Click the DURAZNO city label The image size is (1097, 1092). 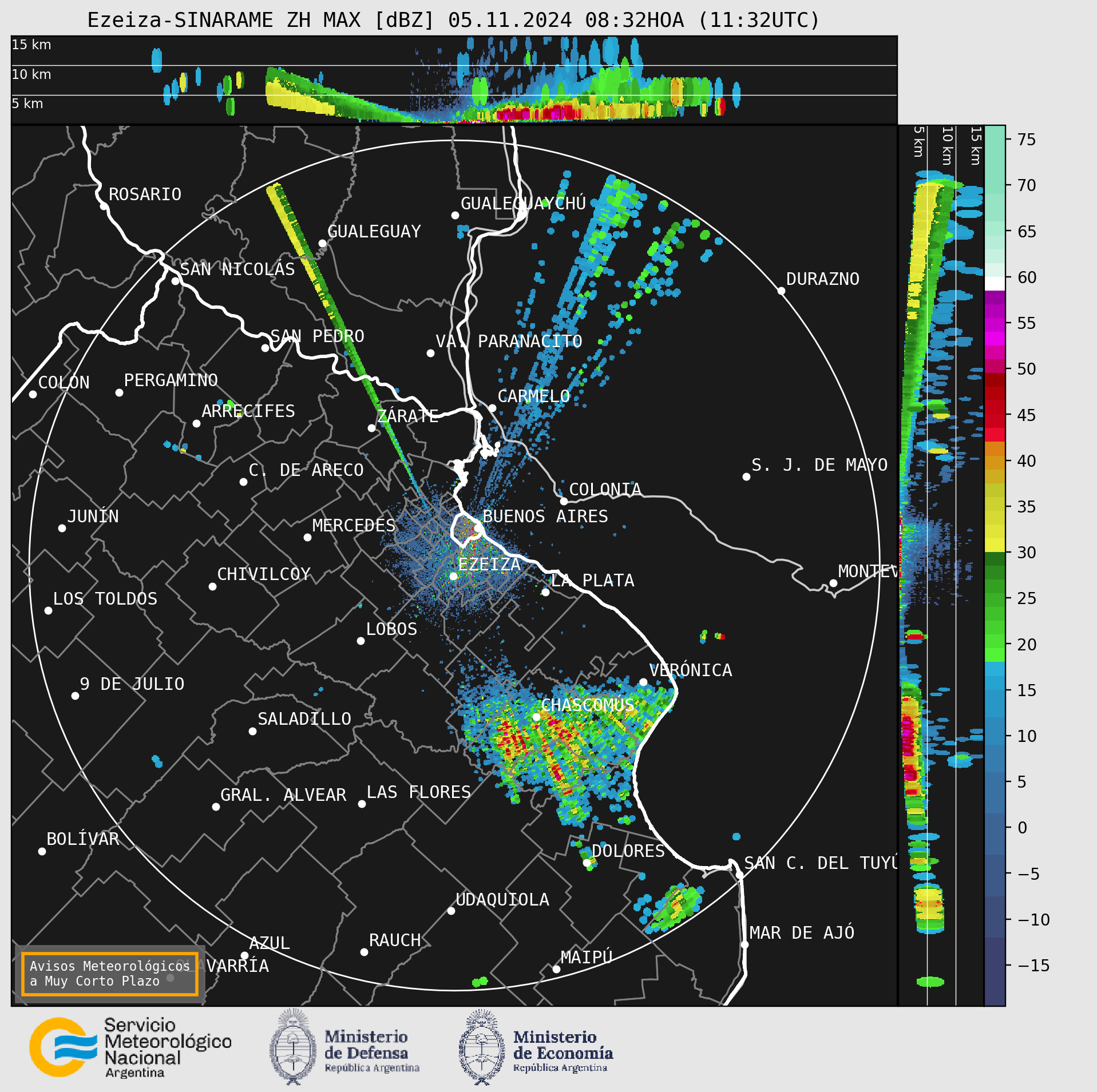pos(822,279)
